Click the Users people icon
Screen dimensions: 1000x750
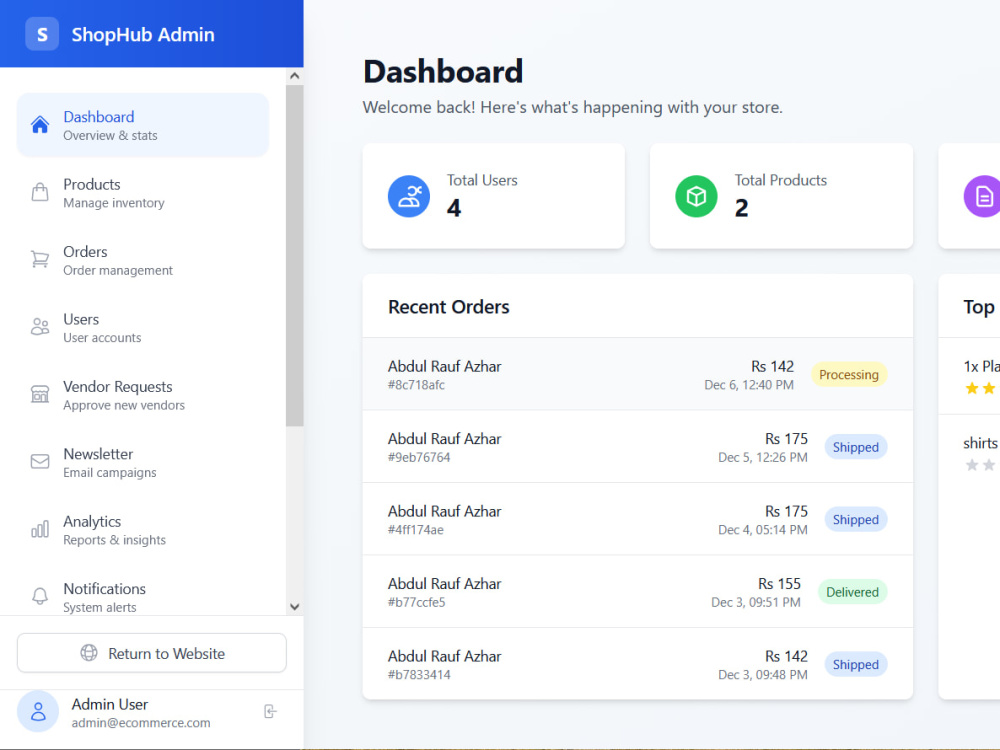[40, 327]
